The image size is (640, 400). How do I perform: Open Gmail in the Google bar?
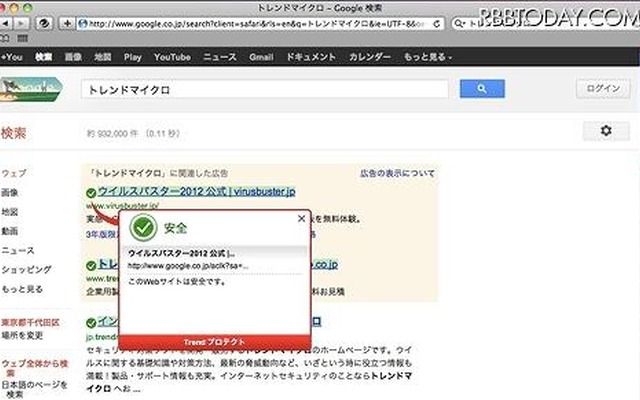point(261,57)
